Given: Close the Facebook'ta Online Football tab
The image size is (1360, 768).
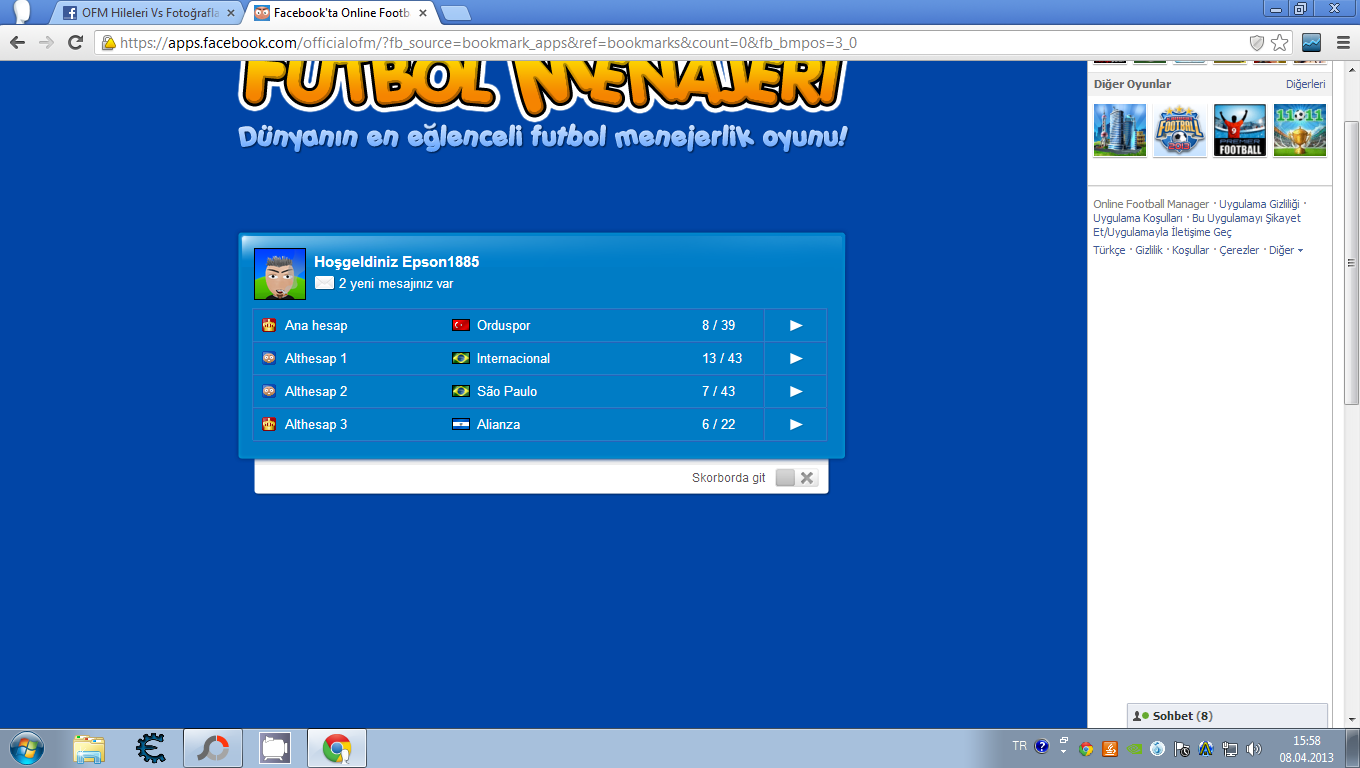Looking at the screenshot, I should (x=422, y=13).
